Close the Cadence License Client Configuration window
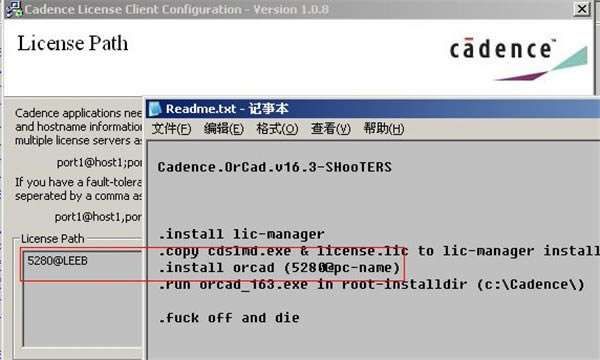 tap(582, 9)
